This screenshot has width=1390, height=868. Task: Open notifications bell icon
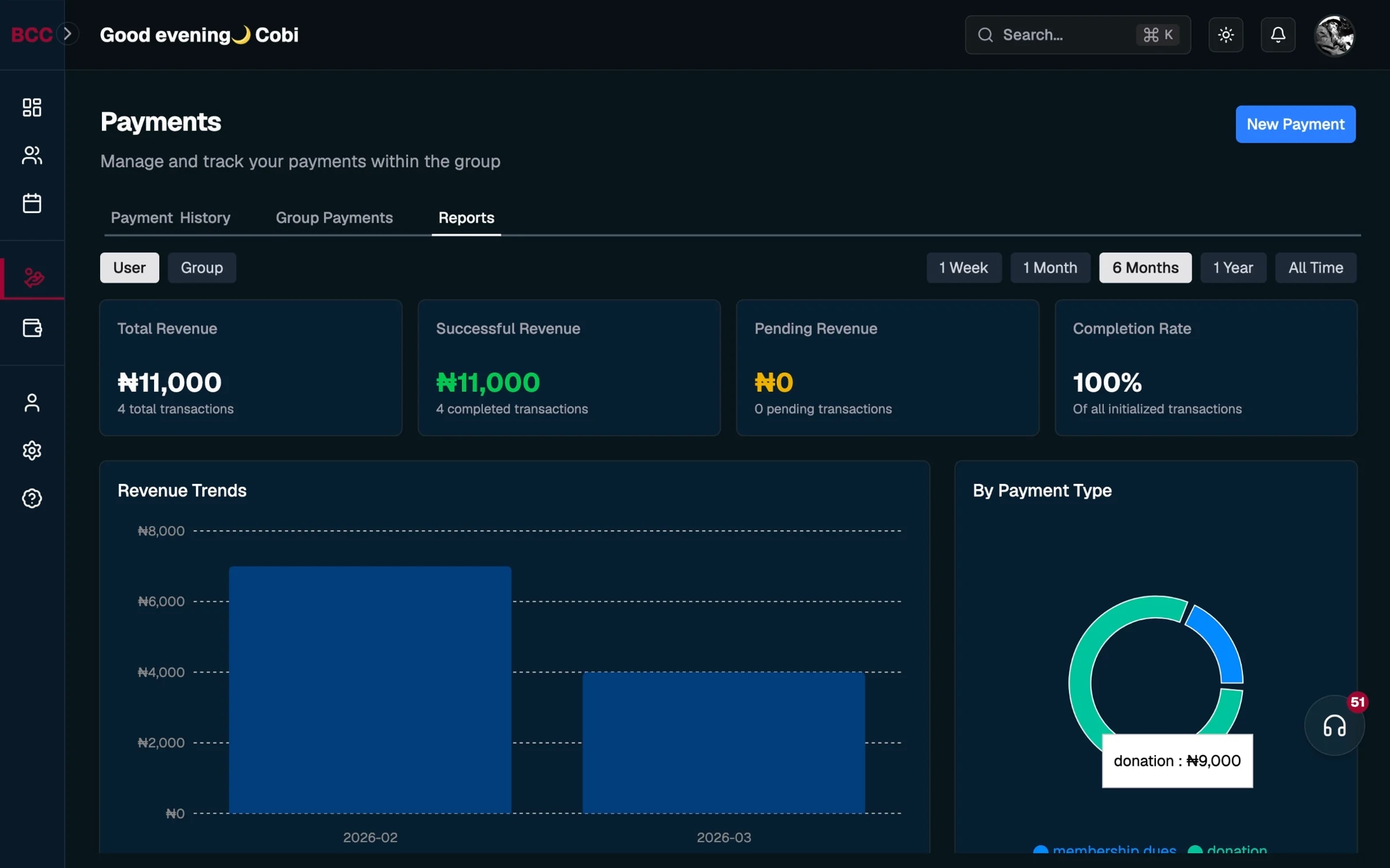1278,35
